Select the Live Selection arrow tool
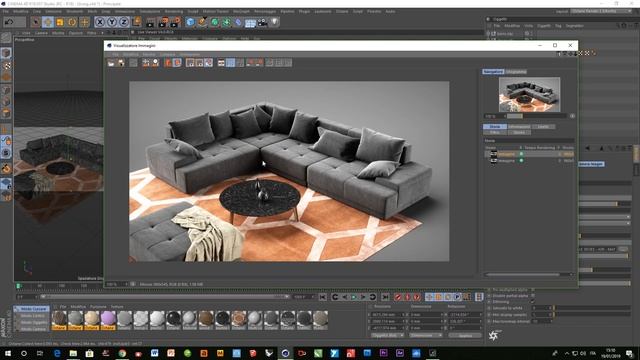Viewport: 640px width, 360px height. (36, 22)
